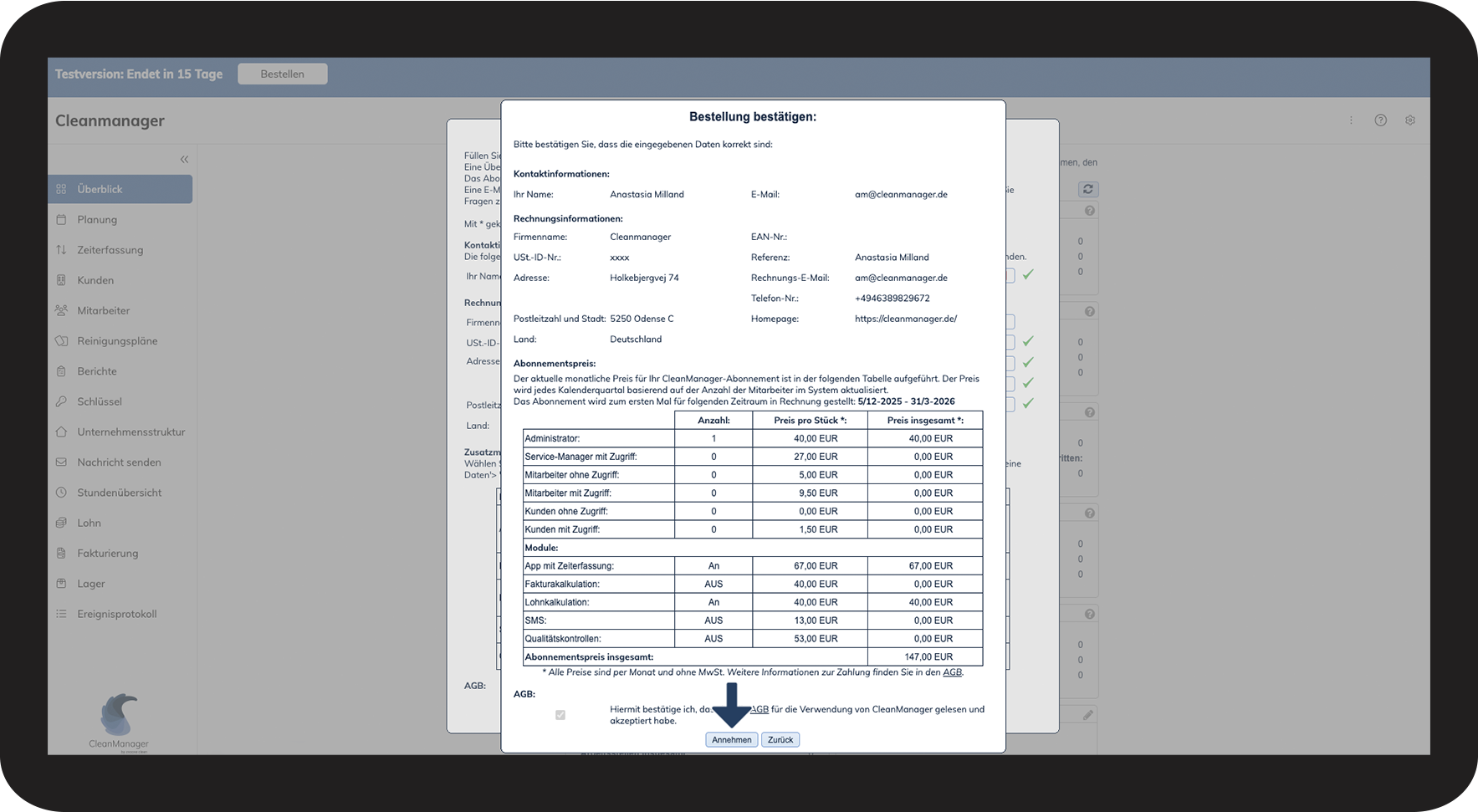Screen dimensions: 1478x812
Task: Click the 'Kunden mit Zugriff:' row label
Action: [562, 529]
